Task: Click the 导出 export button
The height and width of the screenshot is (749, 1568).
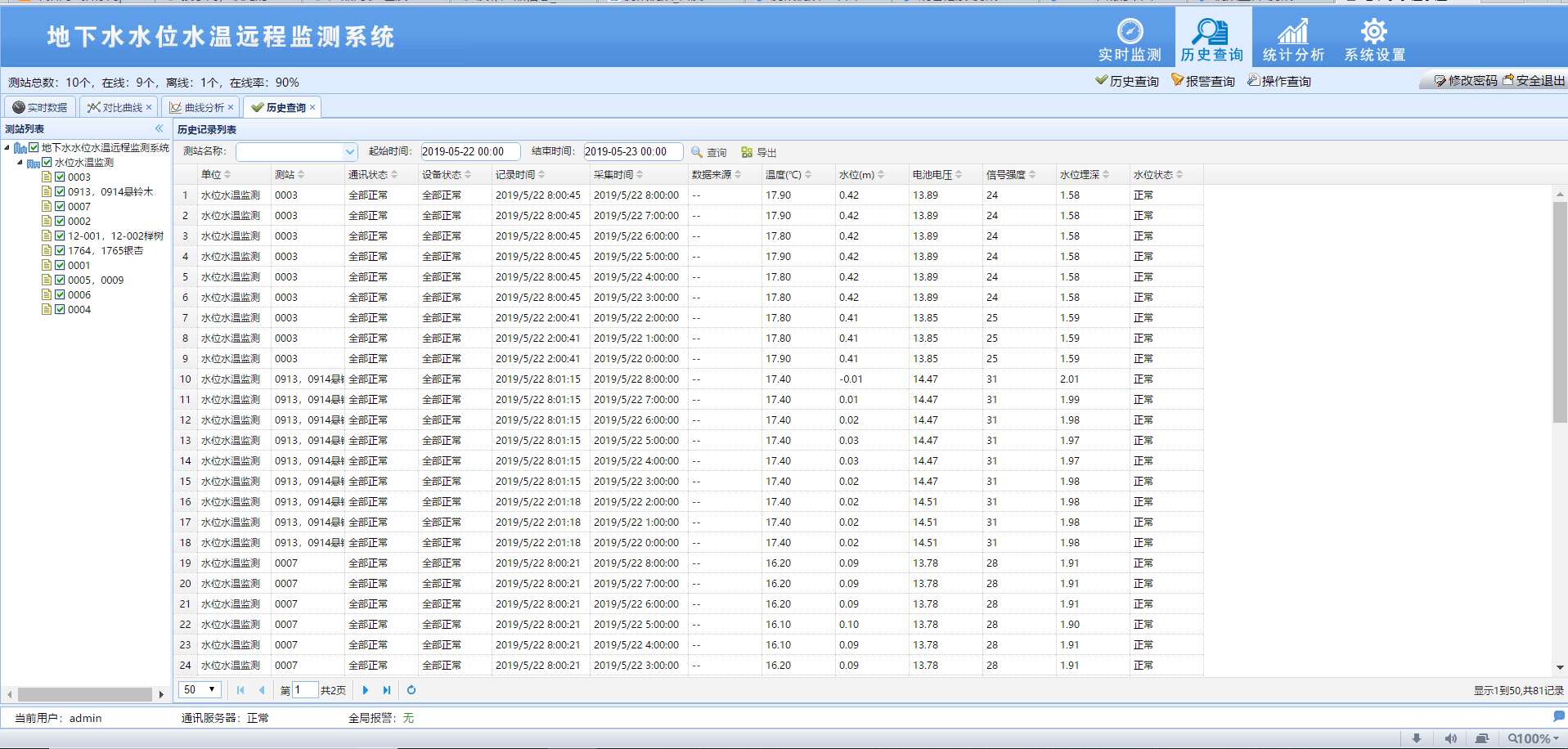Action: 758,152
